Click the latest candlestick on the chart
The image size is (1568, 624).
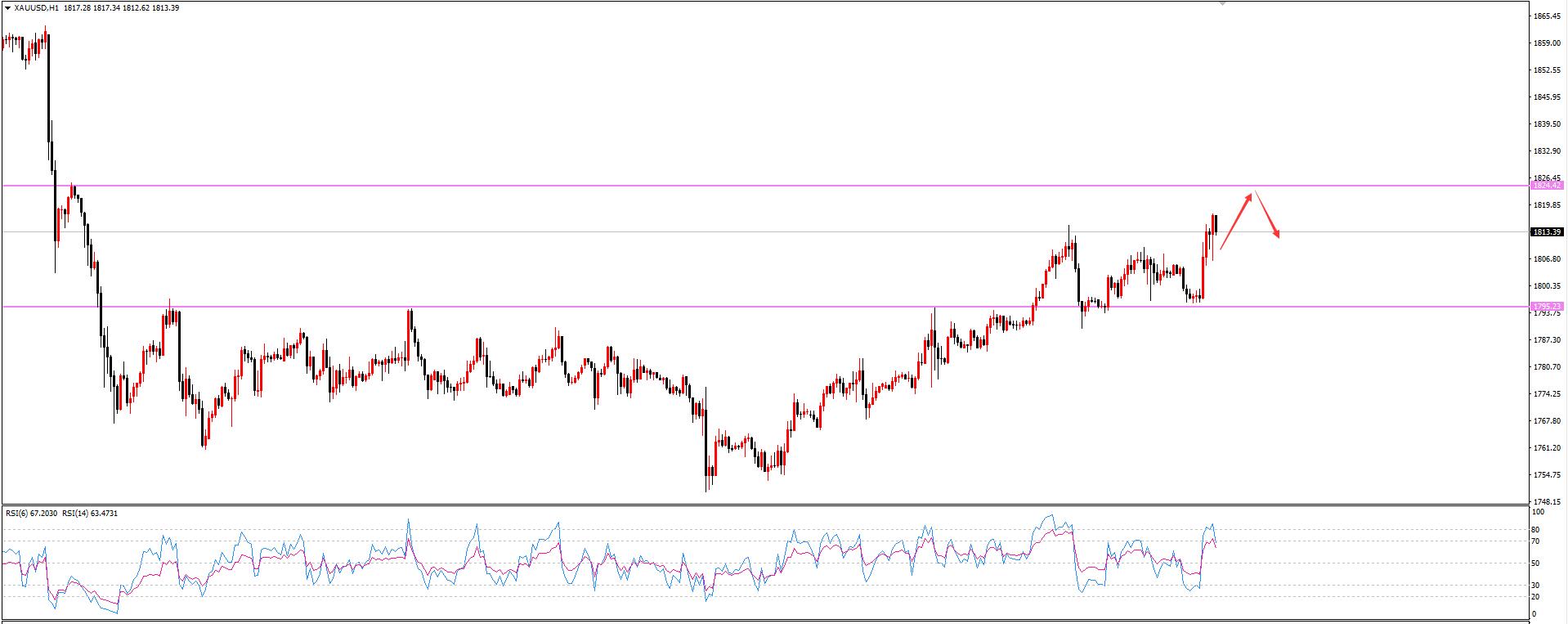tap(1216, 224)
